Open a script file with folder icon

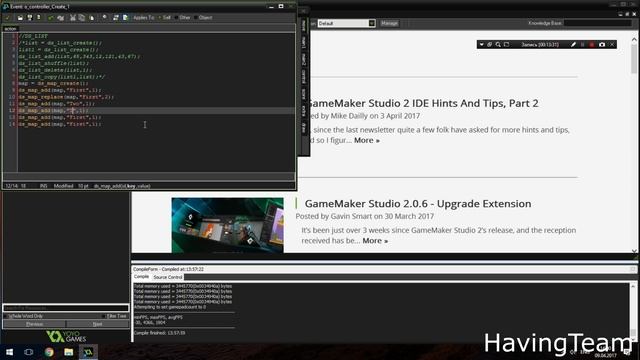[x=20, y=18]
